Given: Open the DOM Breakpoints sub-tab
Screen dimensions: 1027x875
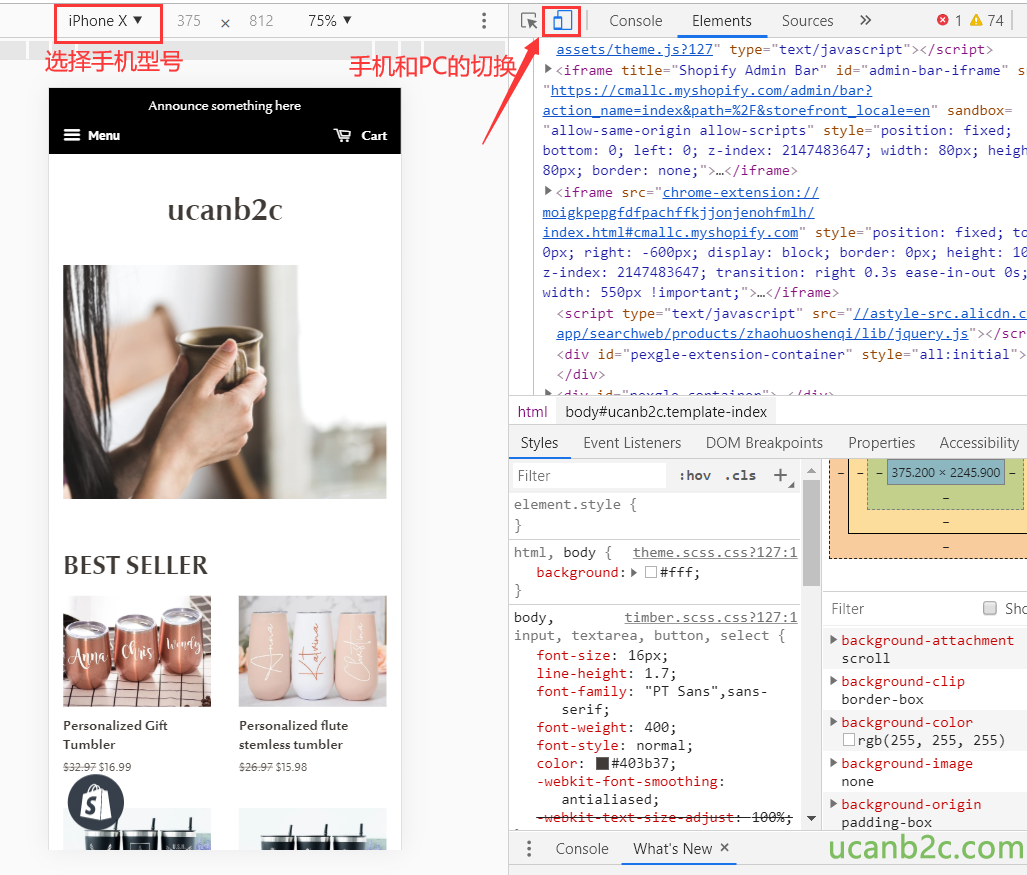Looking at the screenshot, I should point(764,443).
